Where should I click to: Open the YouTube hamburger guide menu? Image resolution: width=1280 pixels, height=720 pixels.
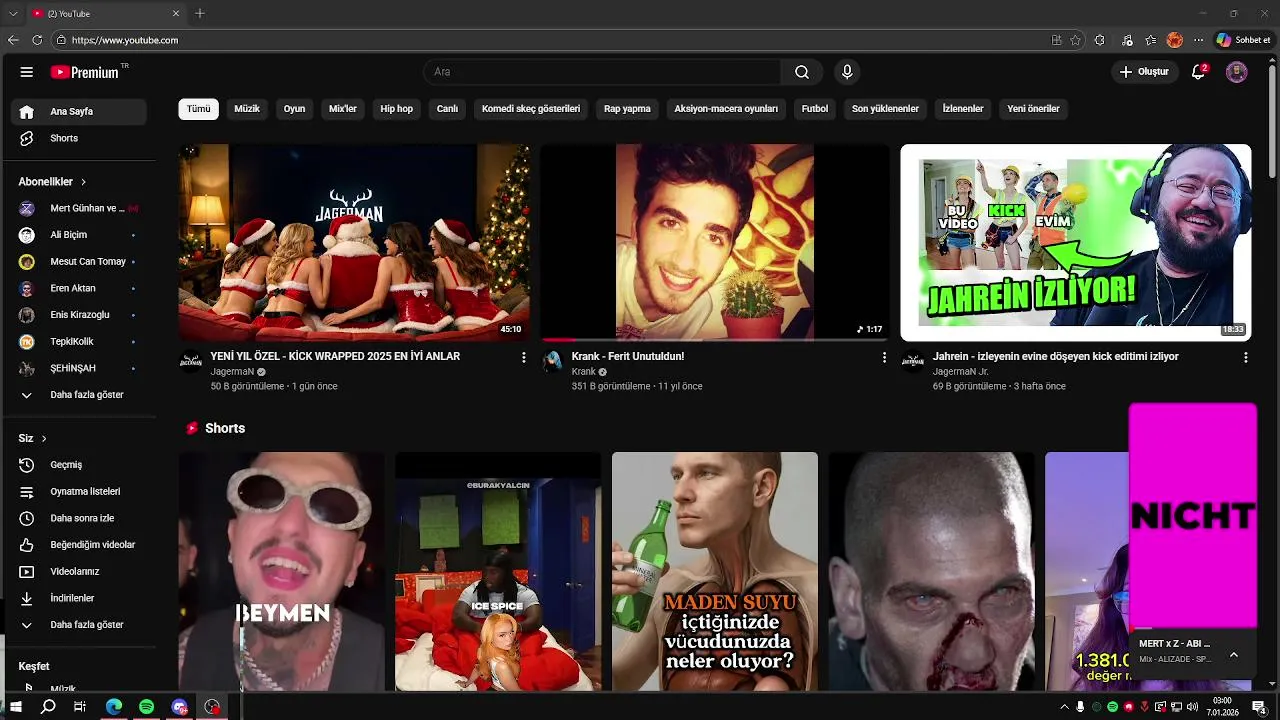(x=27, y=72)
